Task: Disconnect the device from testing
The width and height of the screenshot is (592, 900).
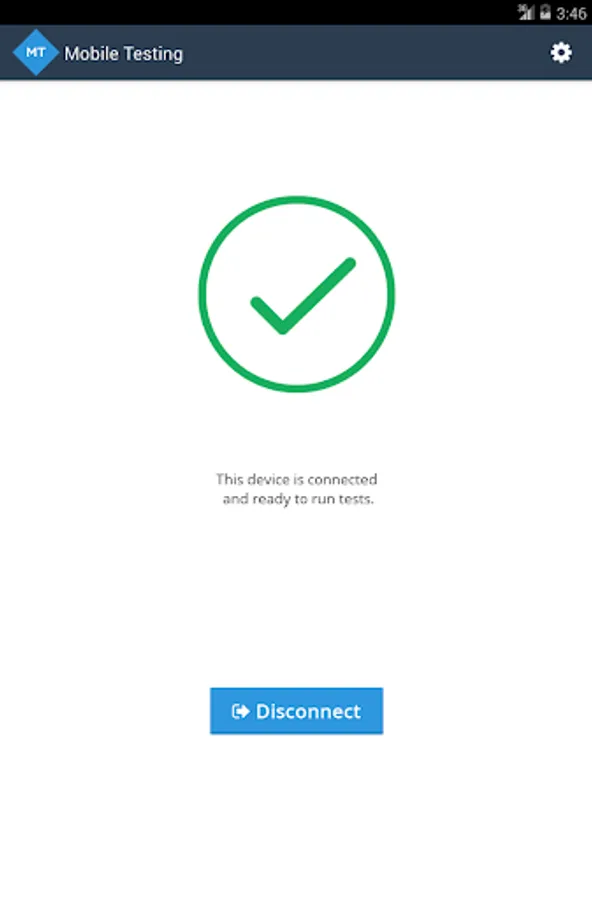Action: click(296, 711)
